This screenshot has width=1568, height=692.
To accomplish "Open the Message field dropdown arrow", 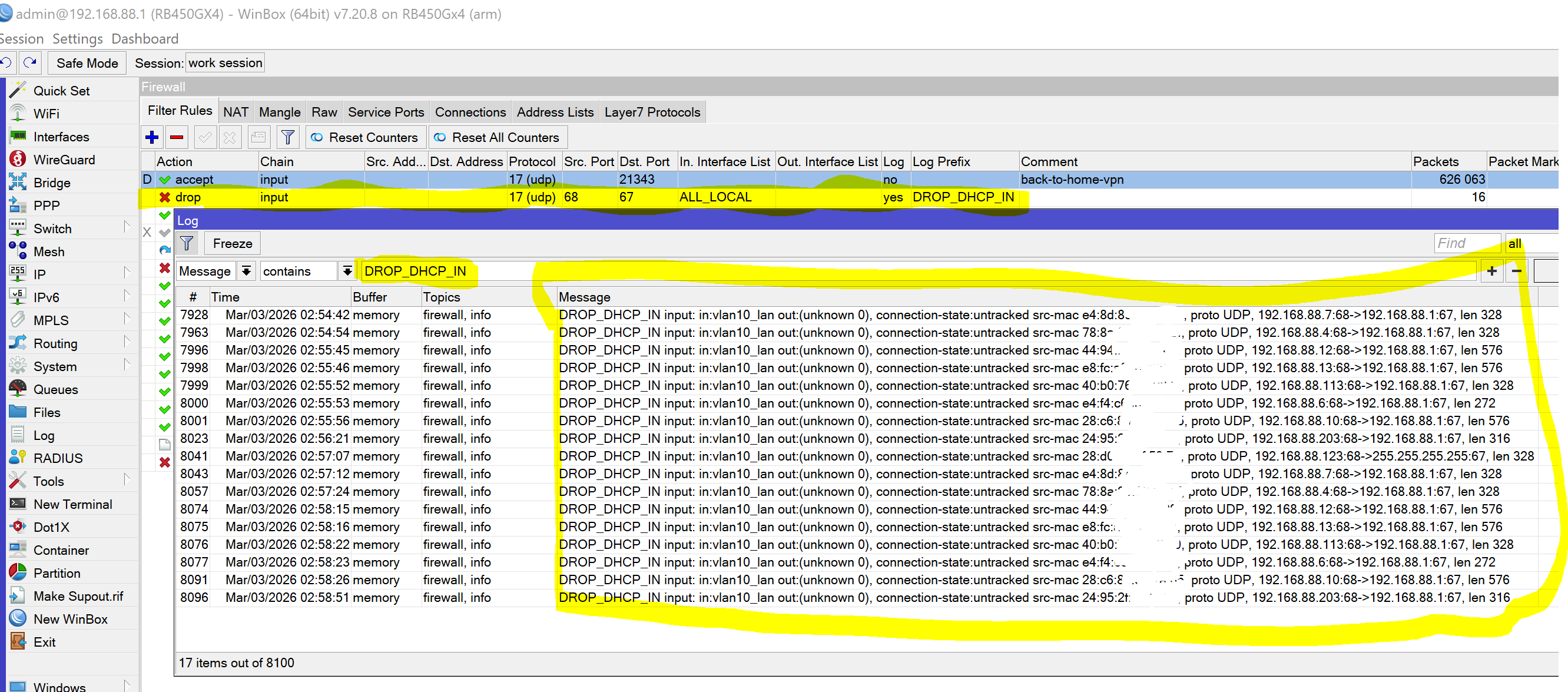I will pyautogui.click(x=246, y=271).
